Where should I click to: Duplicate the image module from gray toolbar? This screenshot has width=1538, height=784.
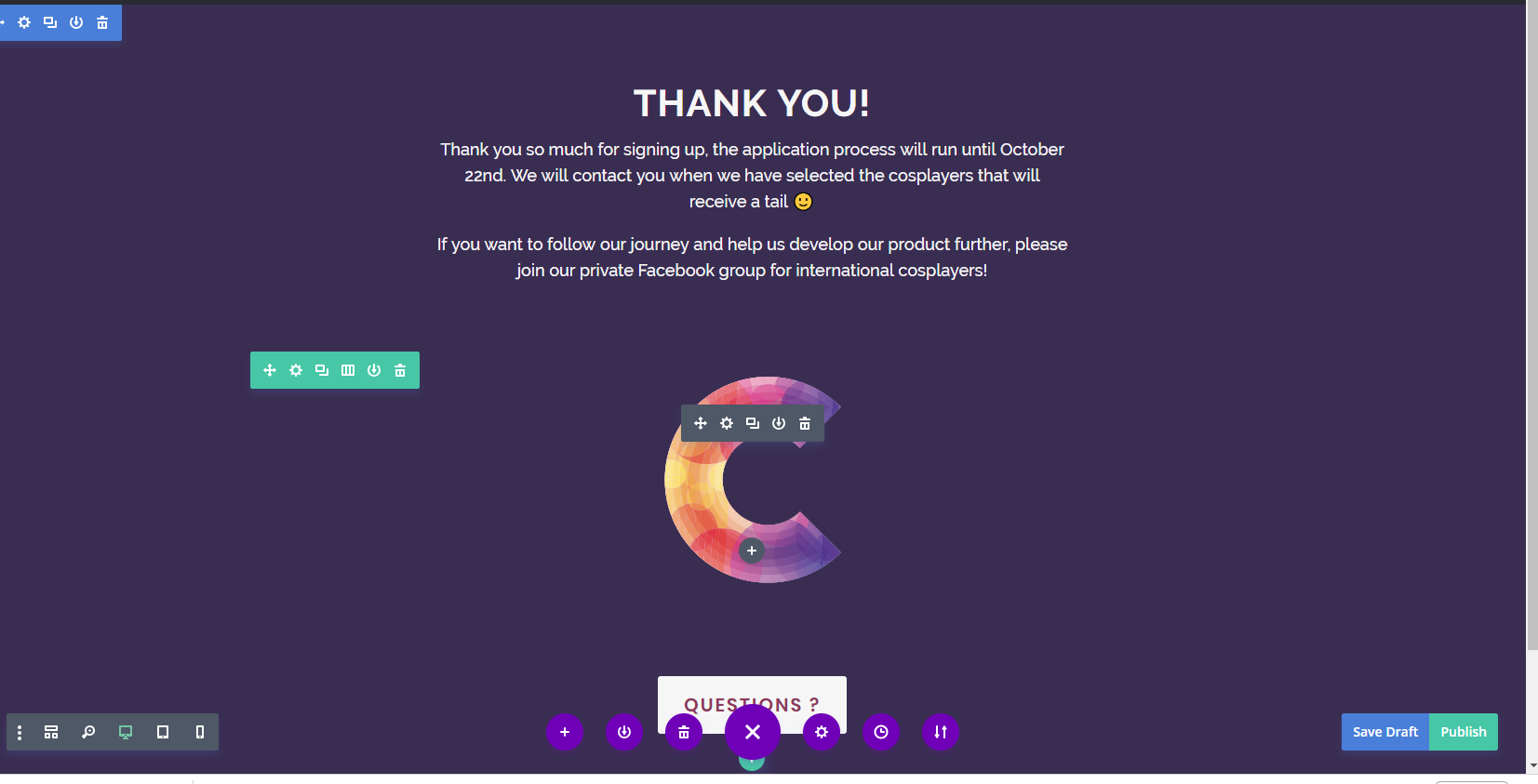point(753,423)
